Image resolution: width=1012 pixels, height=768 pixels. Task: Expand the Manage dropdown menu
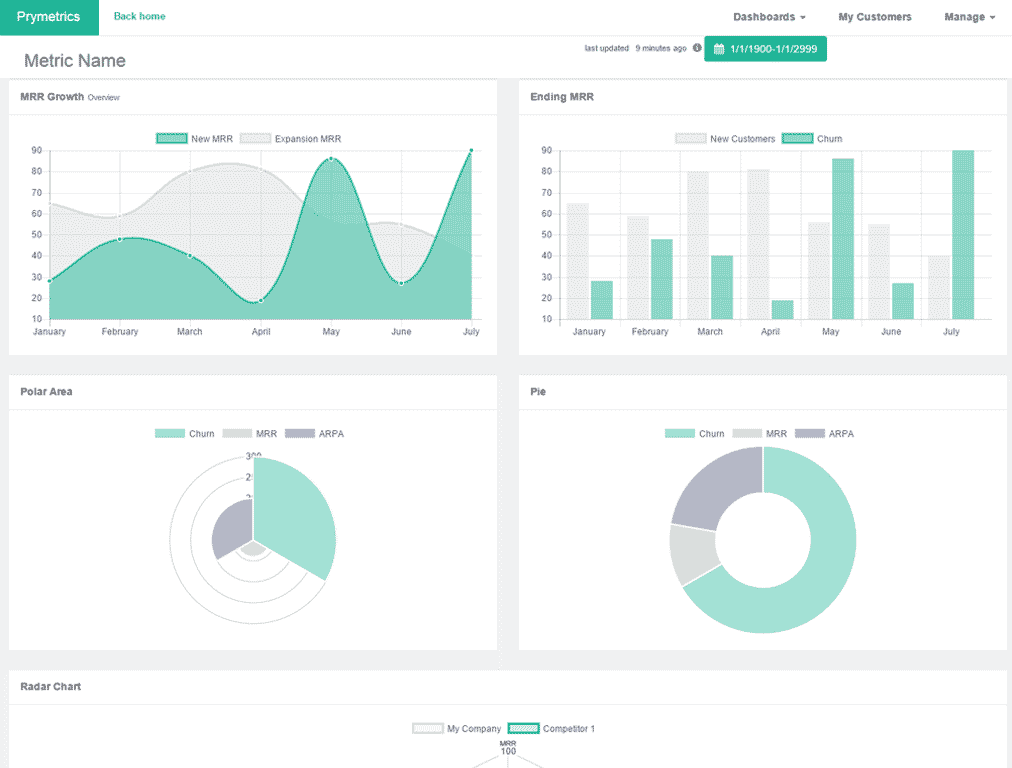pos(969,17)
